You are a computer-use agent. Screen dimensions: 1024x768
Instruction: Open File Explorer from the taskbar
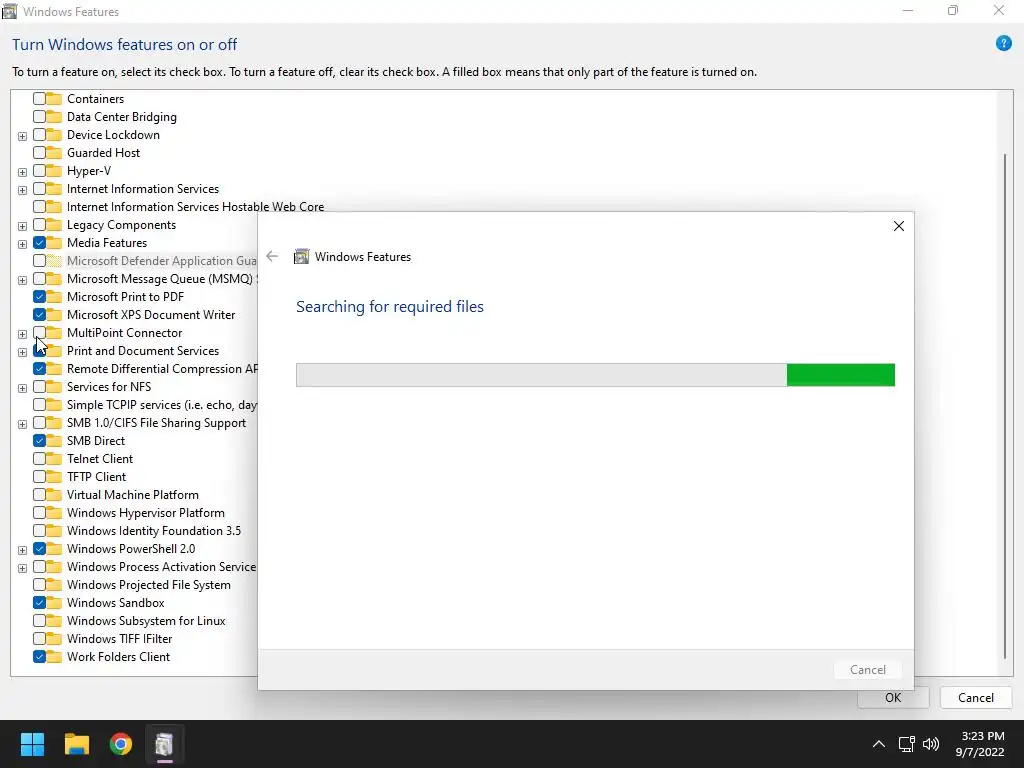point(76,744)
